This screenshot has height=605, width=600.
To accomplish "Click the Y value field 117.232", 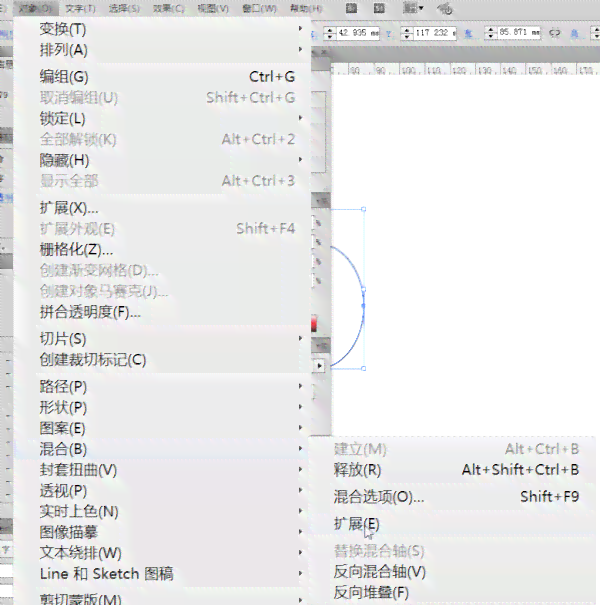I will click(435, 33).
